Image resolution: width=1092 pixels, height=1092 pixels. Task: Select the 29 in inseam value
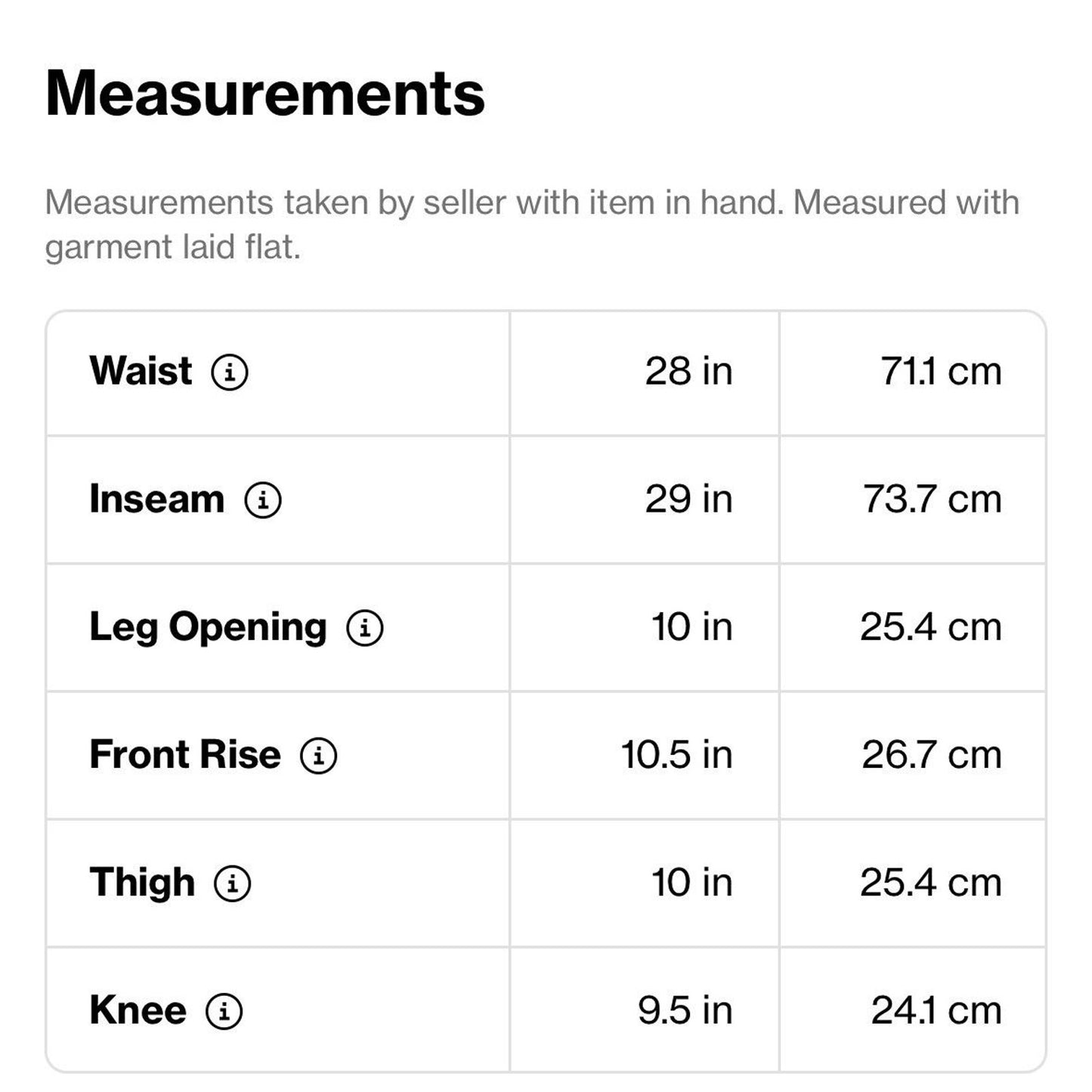[x=688, y=499]
